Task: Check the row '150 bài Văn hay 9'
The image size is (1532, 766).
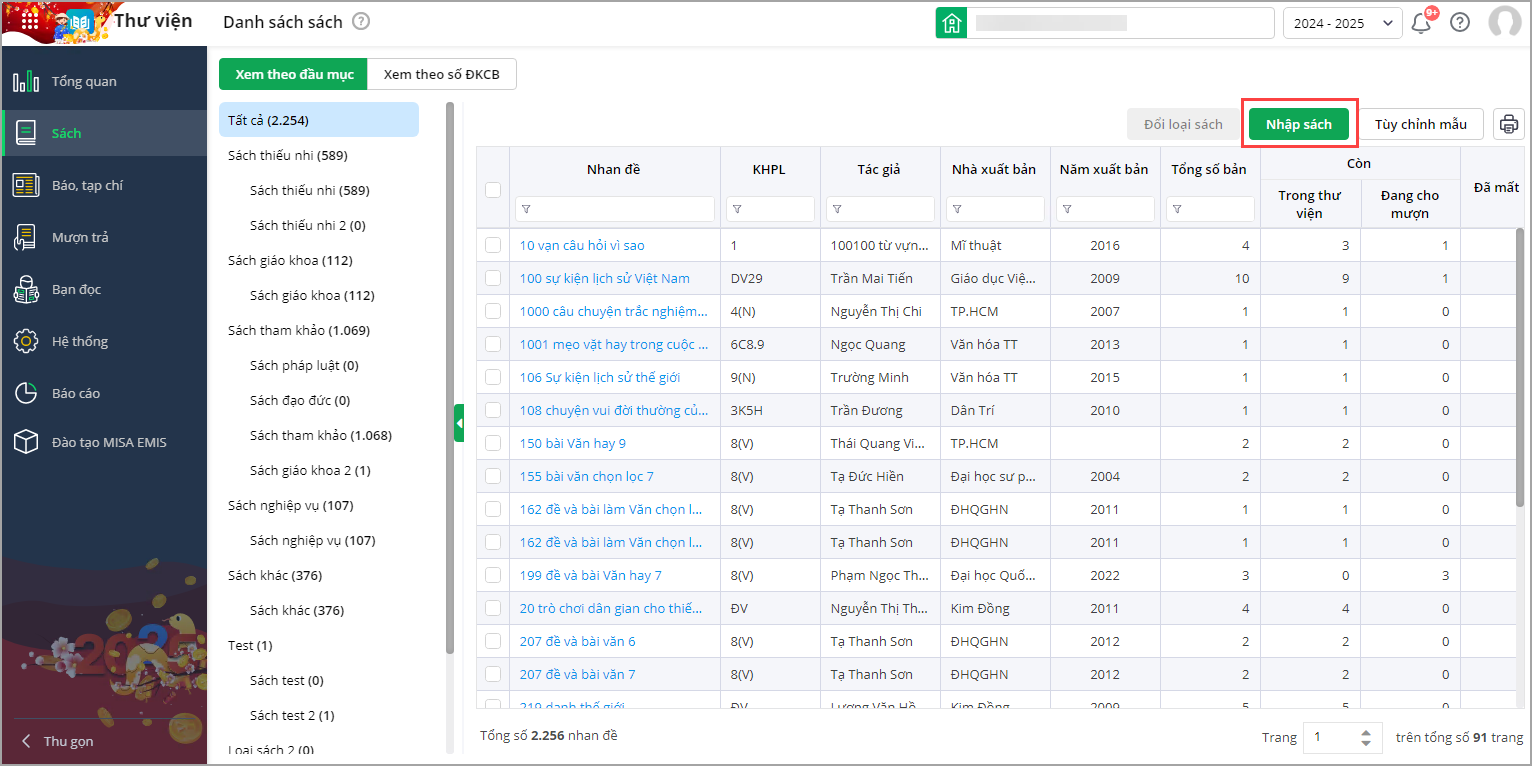Action: [x=492, y=443]
